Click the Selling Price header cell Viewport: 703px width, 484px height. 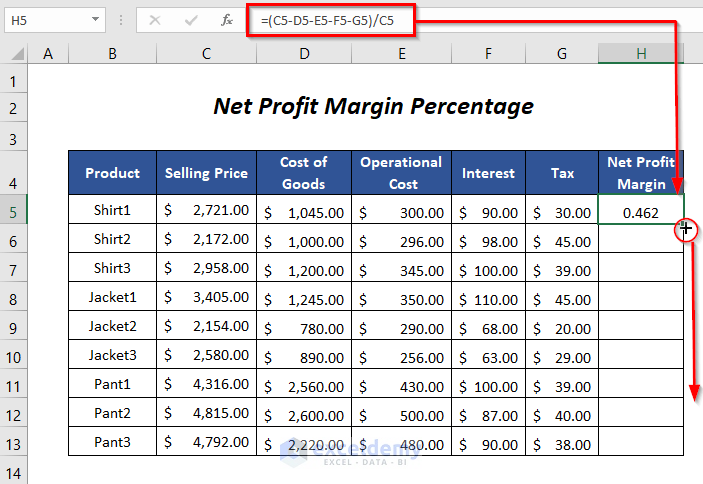[x=206, y=173]
